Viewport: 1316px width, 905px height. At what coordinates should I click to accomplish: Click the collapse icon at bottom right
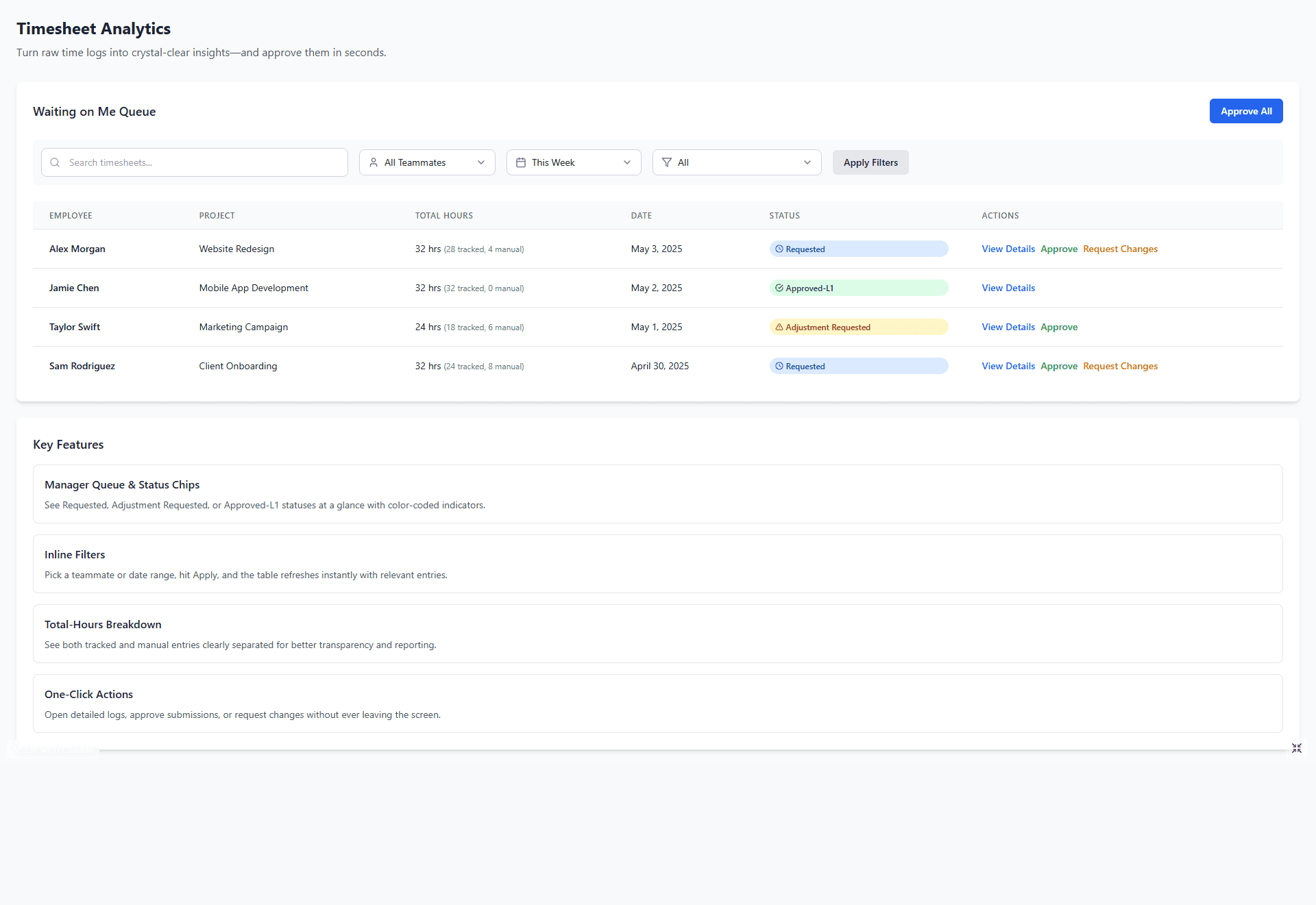pos(1297,748)
